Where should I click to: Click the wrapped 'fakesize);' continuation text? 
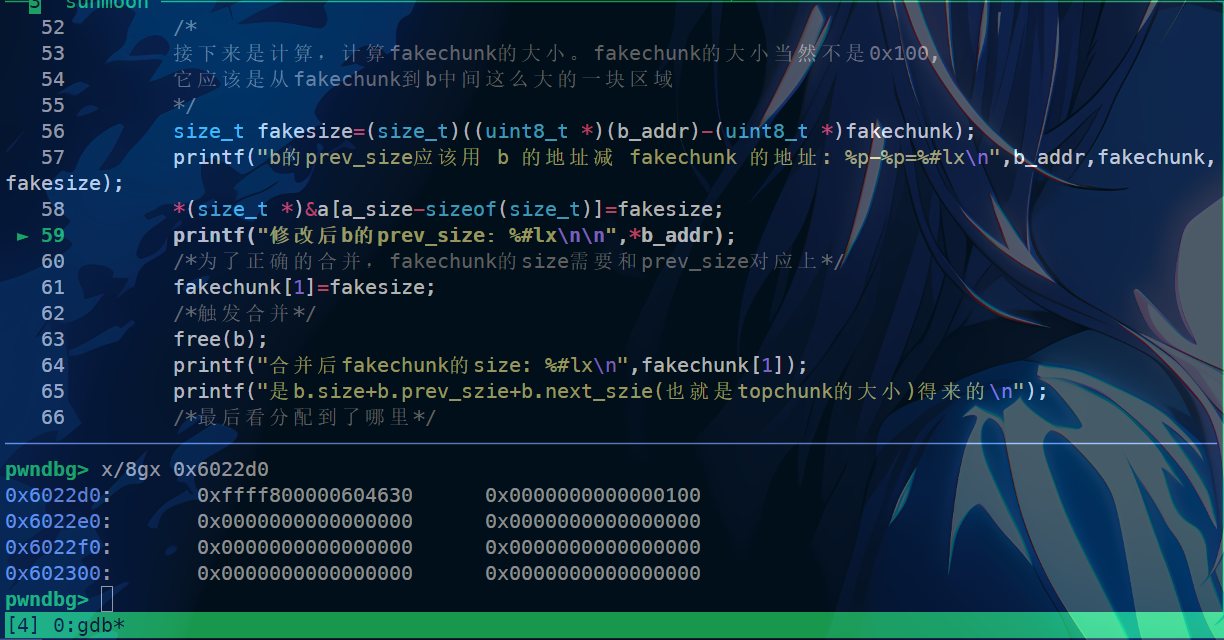pyautogui.click(x=65, y=183)
